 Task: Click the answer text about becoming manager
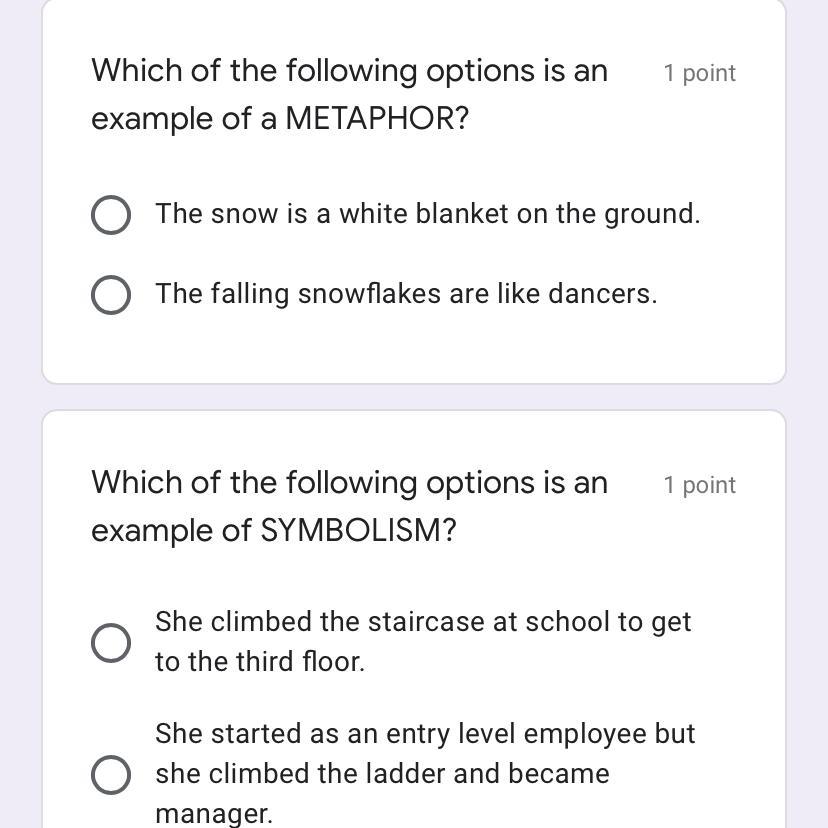click(x=426, y=773)
